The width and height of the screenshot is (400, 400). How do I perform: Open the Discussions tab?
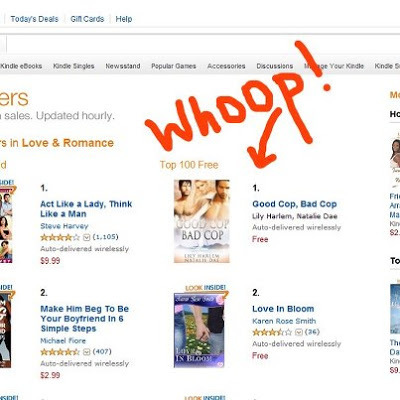pyautogui.click(x=275, y=66)
